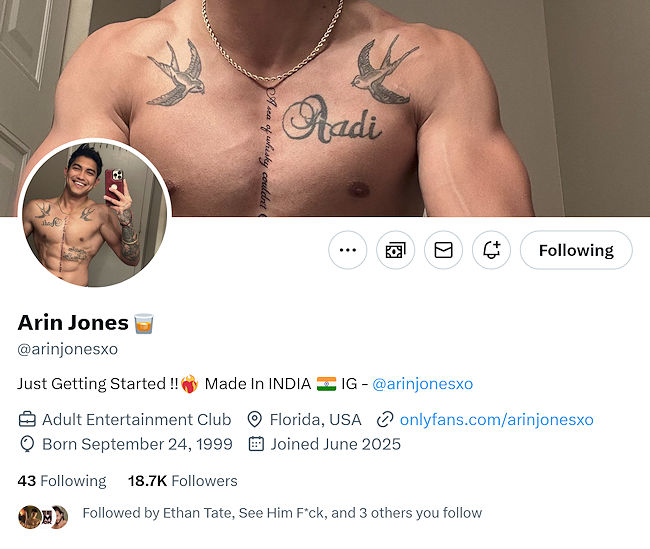Click the chain link icon beside onlyfans URL

click(384, 419)
